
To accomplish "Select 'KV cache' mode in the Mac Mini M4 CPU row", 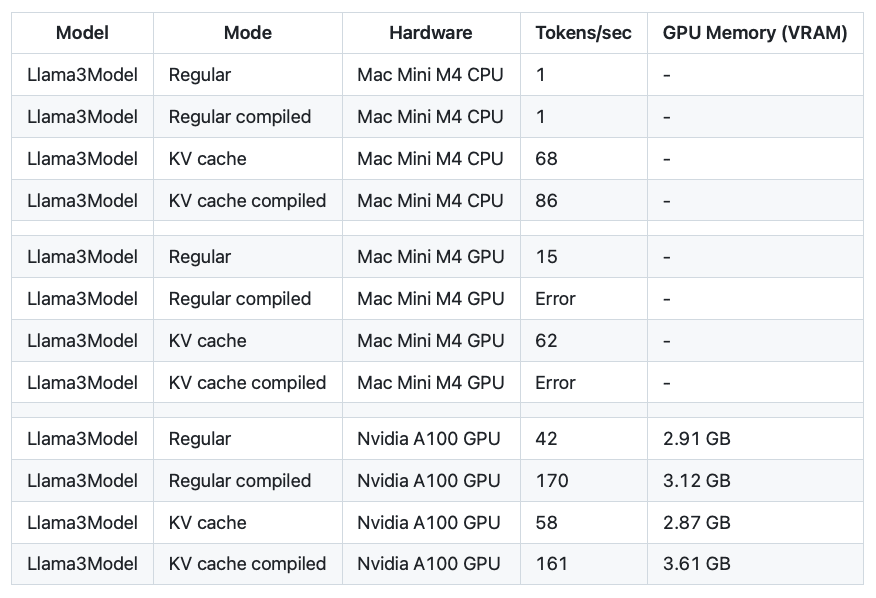I will click(x=207, y=159).
